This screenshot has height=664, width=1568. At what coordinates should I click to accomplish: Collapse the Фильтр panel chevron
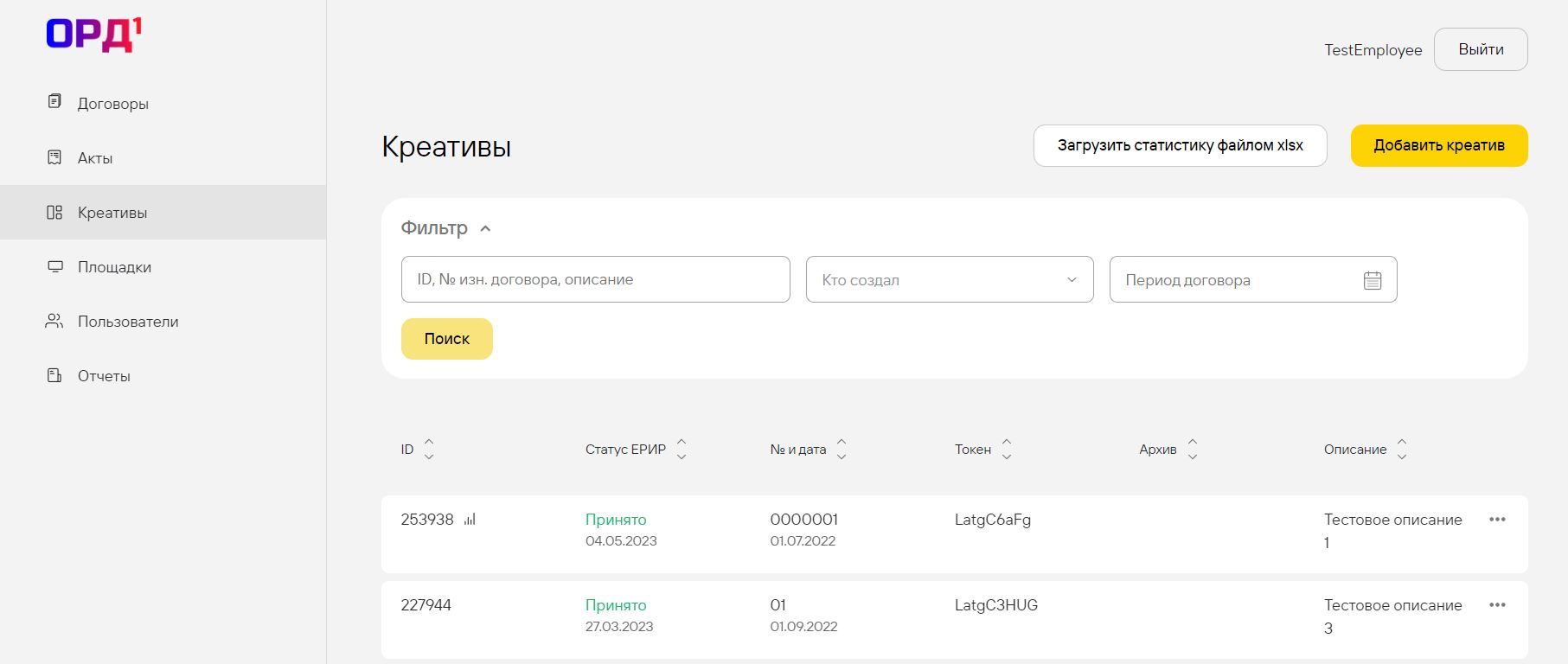(485, 228)
